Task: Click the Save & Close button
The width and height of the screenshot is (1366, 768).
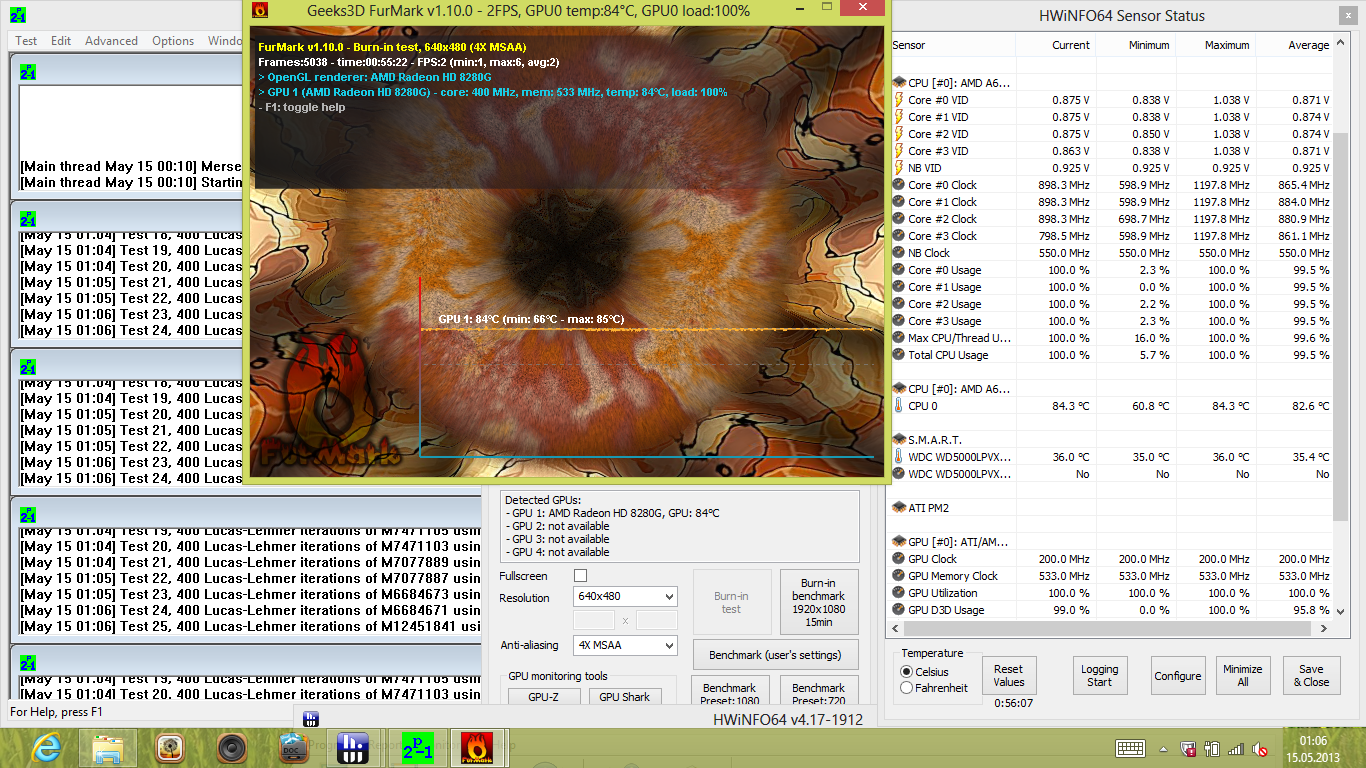Action: pyautogui.click(x=1311, y=675)
